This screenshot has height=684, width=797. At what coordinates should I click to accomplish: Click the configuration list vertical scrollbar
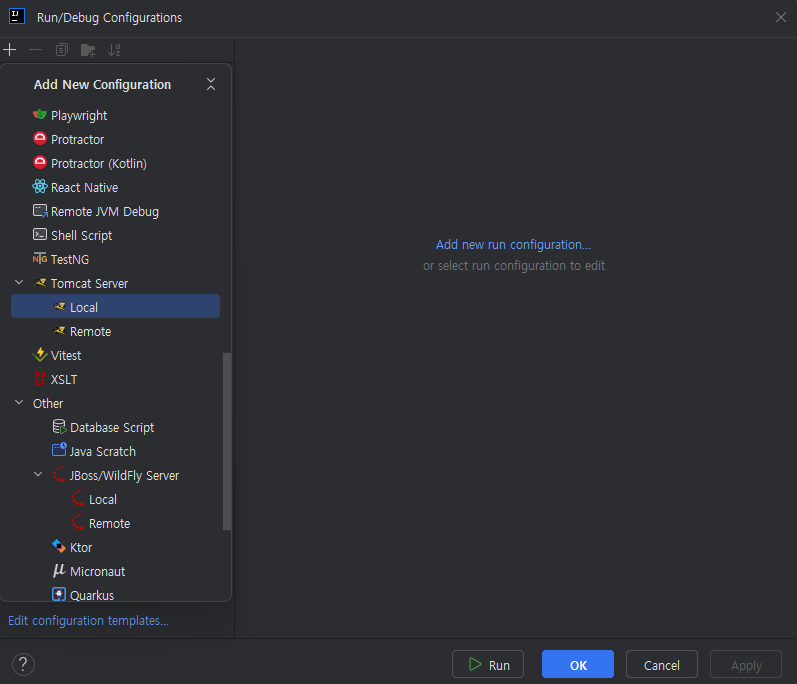[x=227, y=441]
